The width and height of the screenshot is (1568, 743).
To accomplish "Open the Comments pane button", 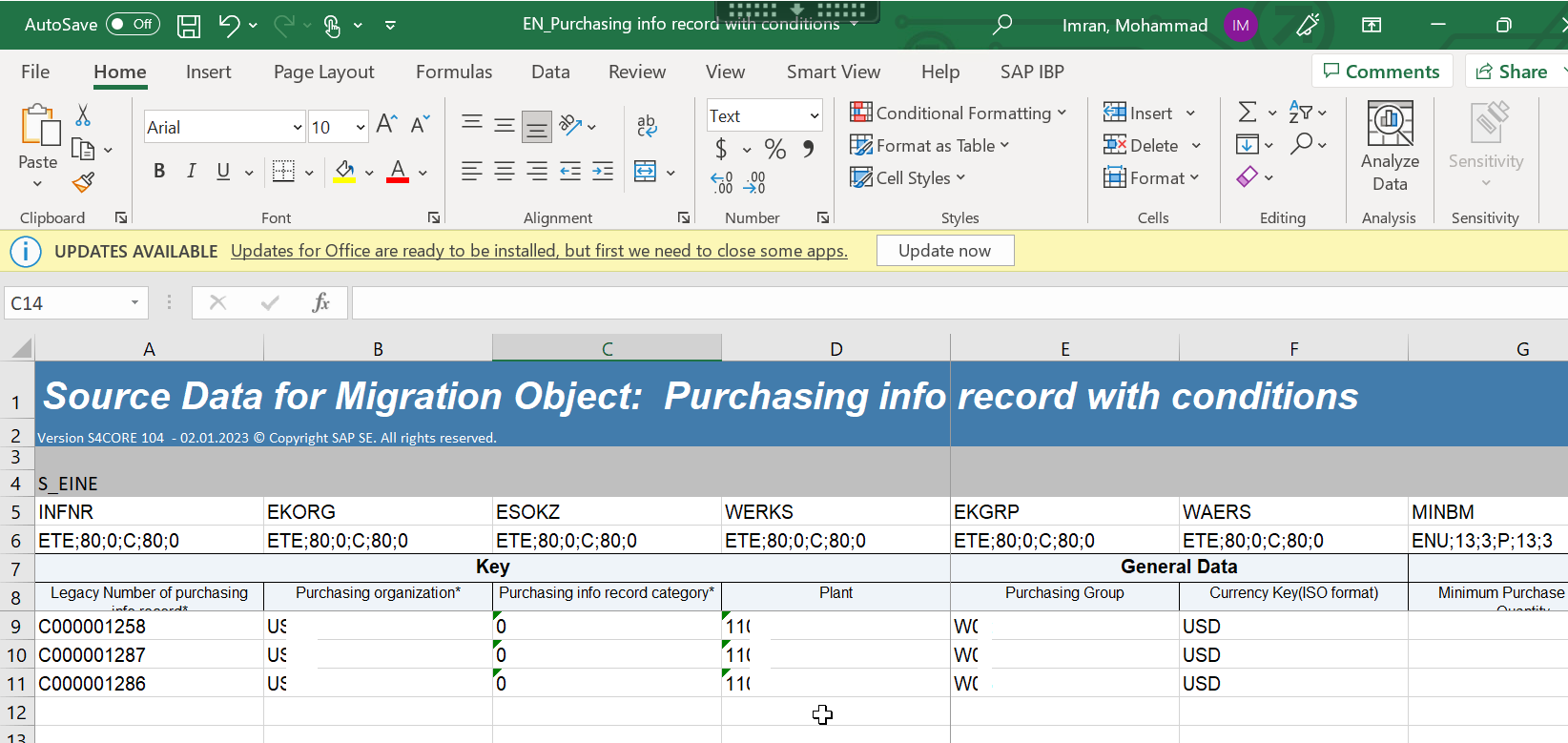I will click(1382, 72).
